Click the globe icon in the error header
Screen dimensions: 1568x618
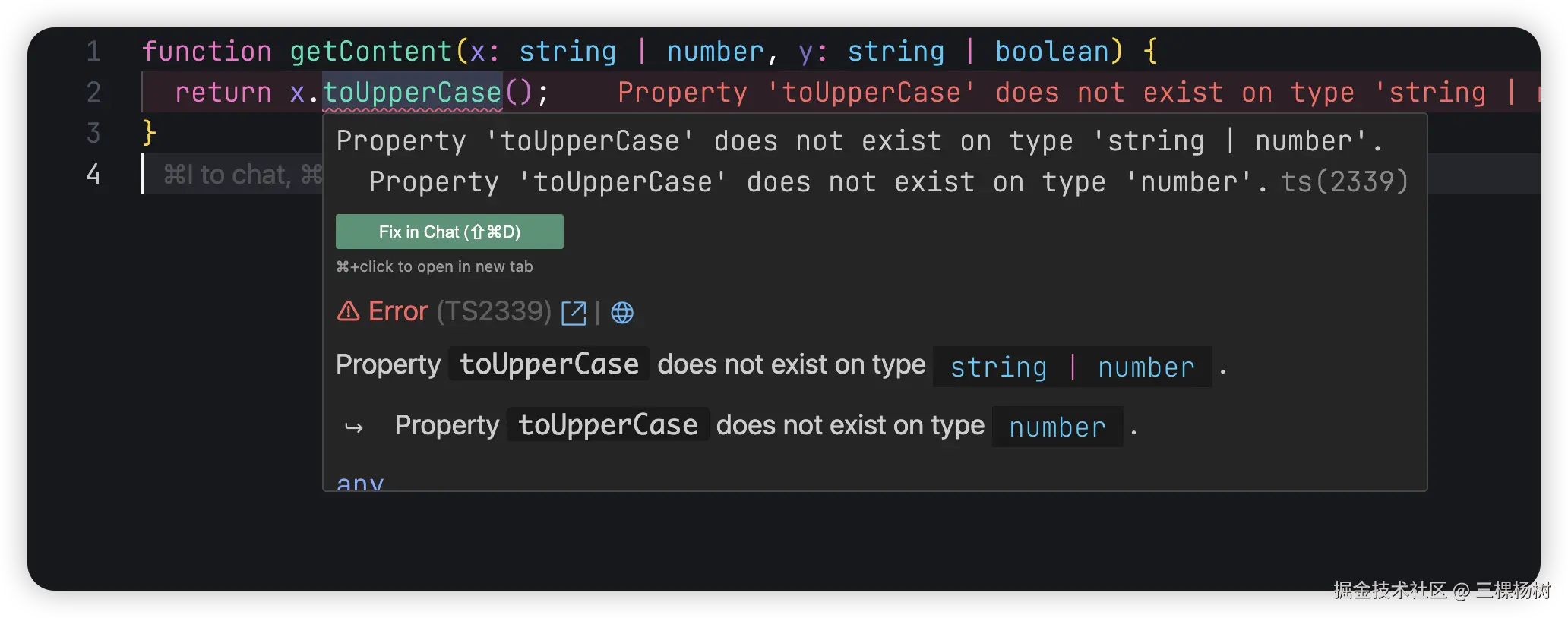622,313
